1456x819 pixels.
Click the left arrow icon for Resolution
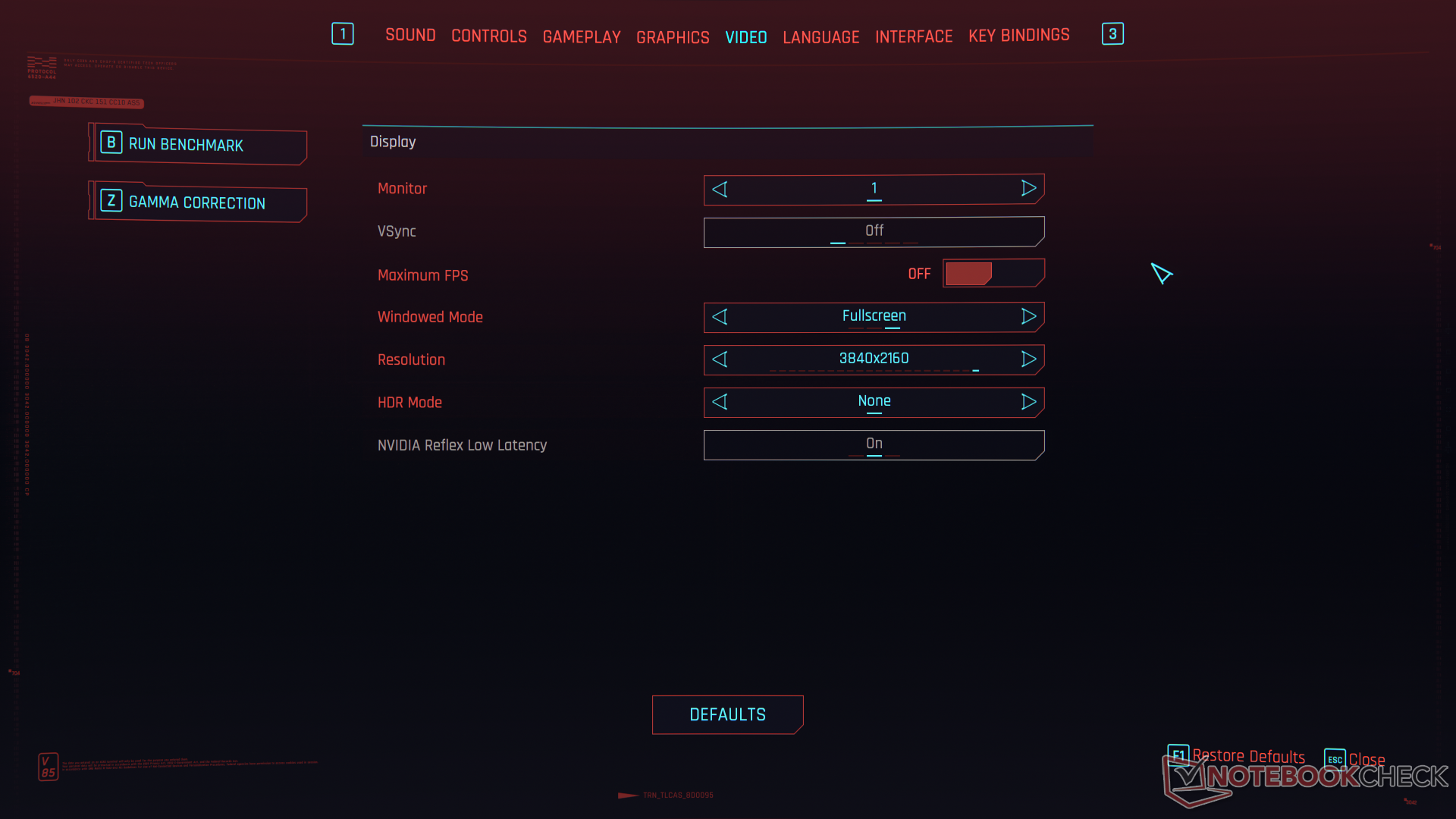pos(720,358)
